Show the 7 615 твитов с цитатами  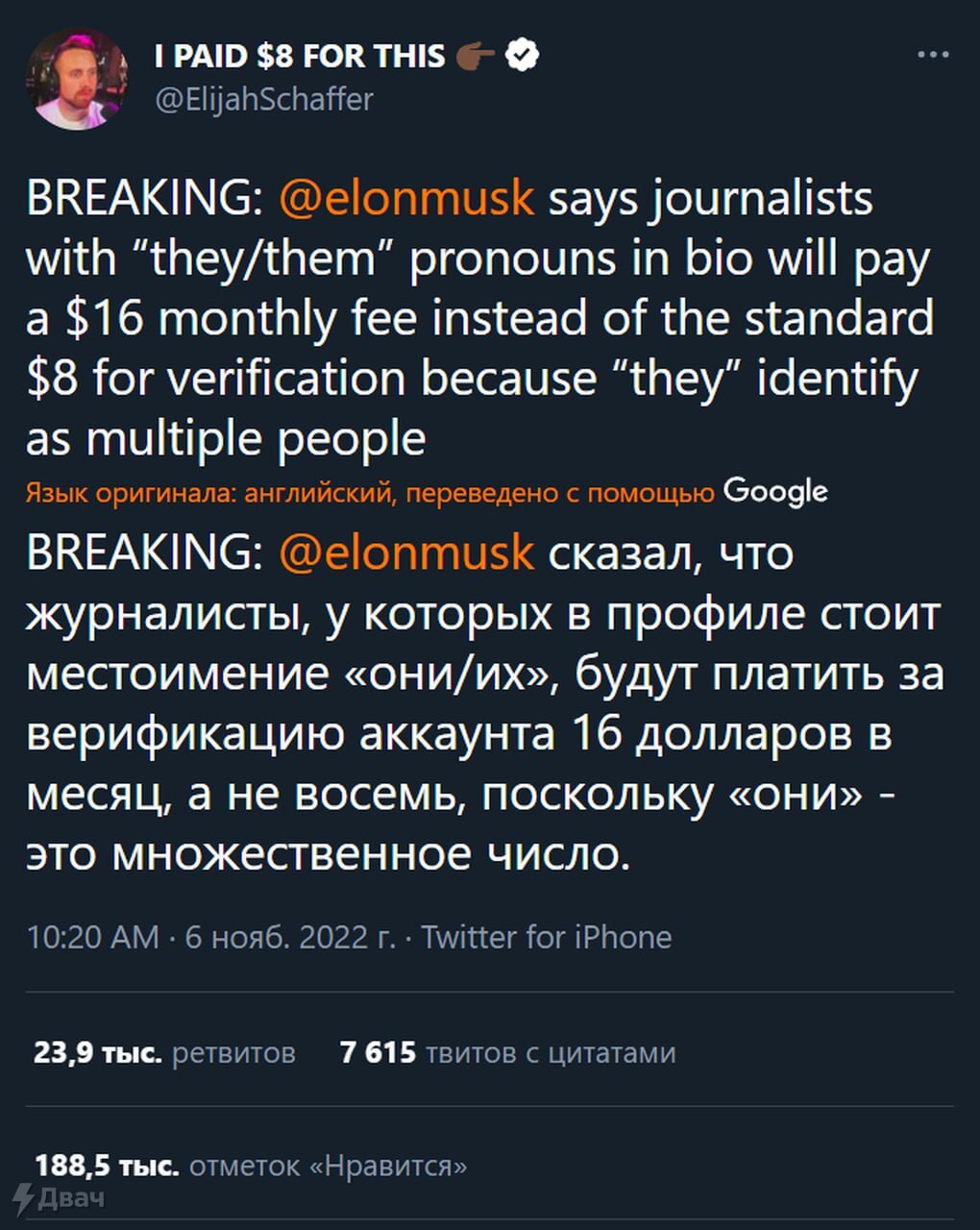tap(507, 1053)
